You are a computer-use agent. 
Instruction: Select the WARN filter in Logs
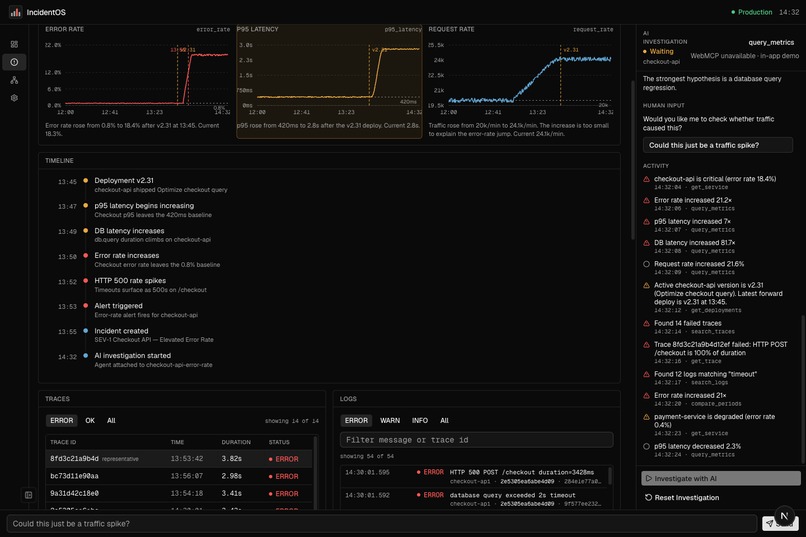pos(390,420)
